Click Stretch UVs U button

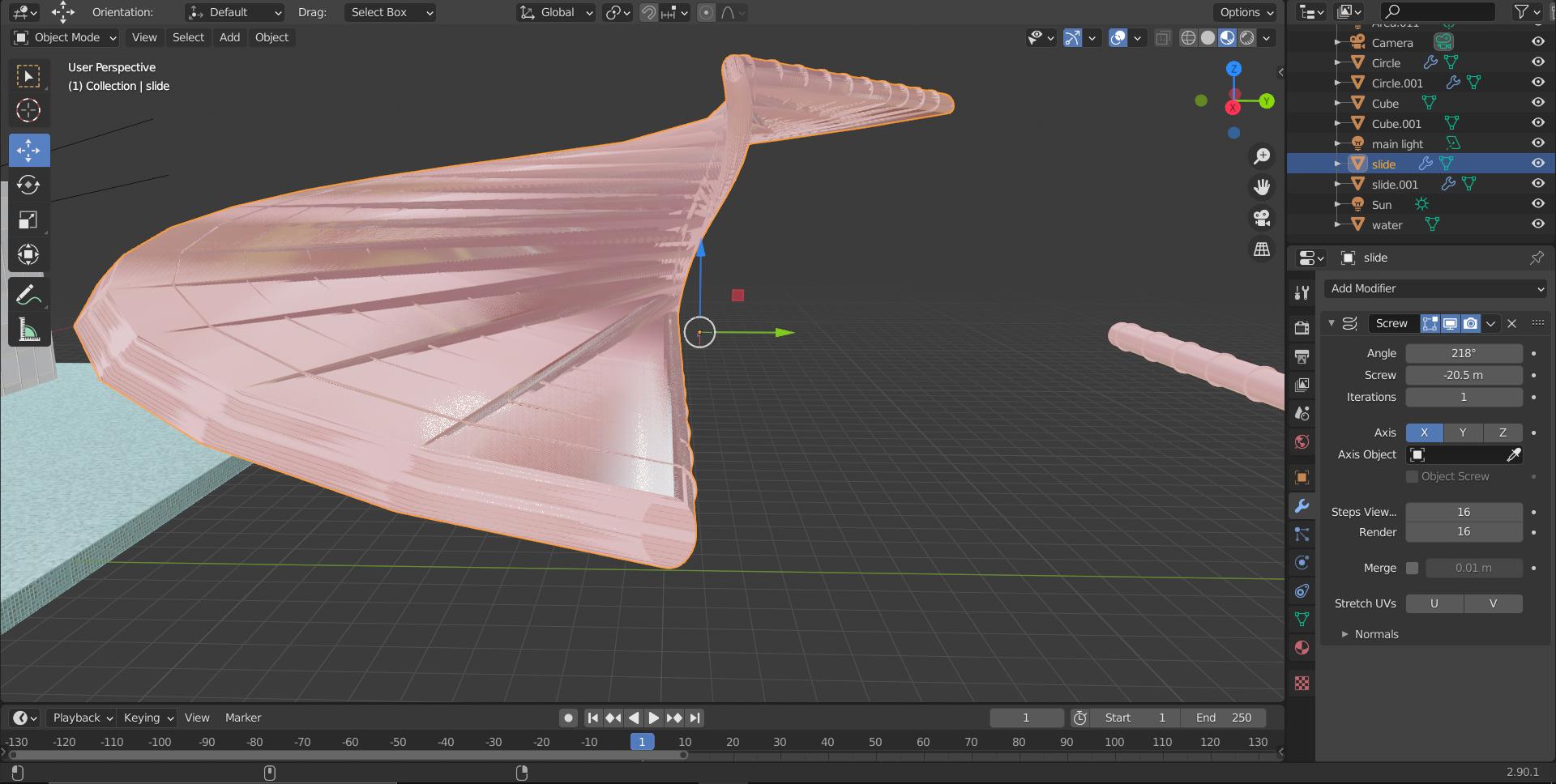click(x=1434, y=603)
